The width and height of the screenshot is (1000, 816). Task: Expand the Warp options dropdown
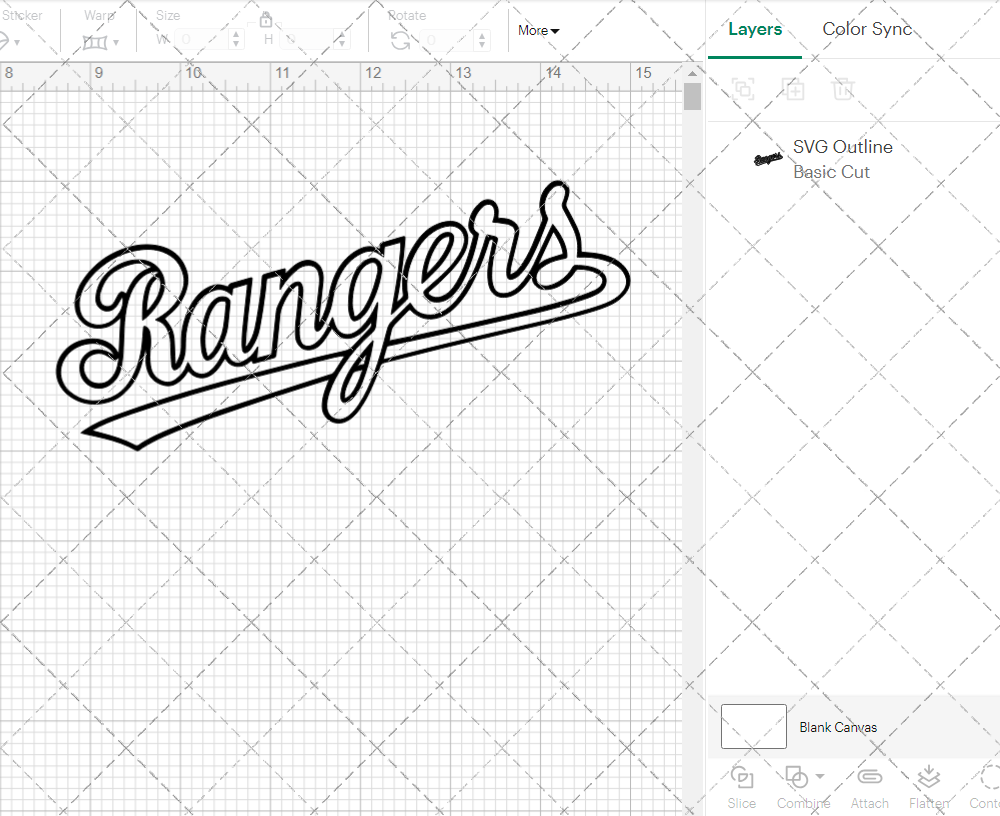(x=118, y=44)
